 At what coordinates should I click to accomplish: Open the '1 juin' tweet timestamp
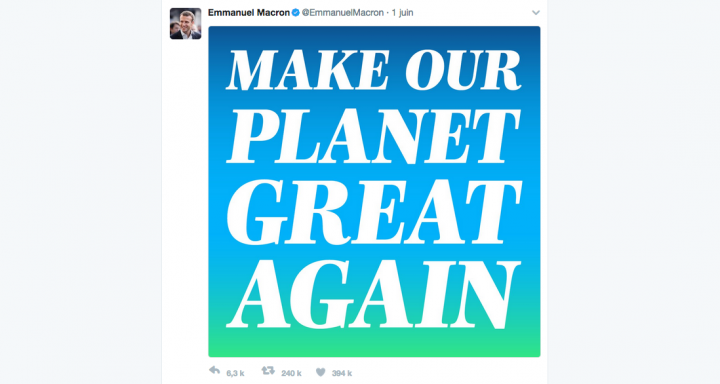click(x=402, y=13)
